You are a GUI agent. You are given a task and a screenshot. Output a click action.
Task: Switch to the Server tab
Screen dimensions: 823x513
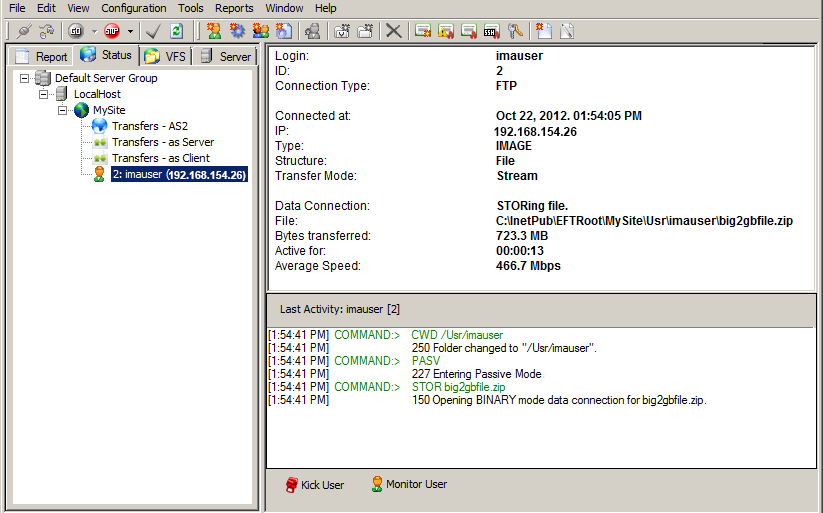coord(226,56)
